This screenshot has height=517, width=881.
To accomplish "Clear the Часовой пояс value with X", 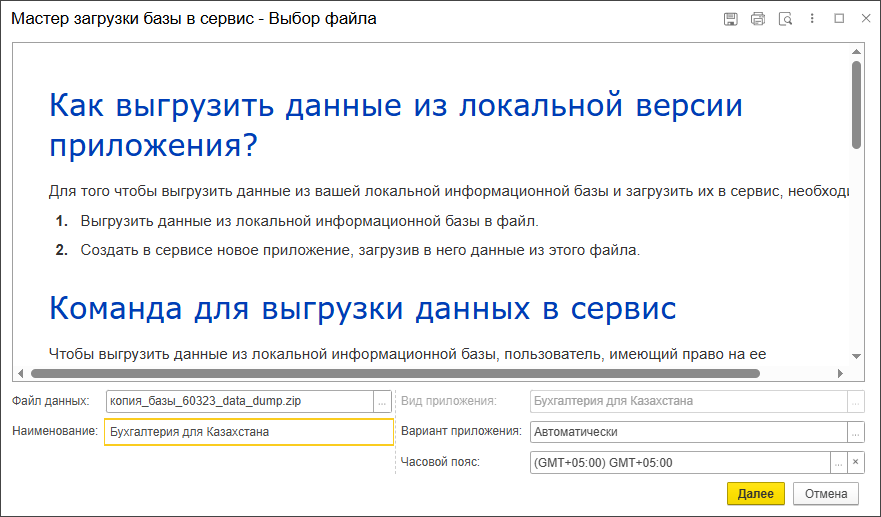I will [856, 462].
